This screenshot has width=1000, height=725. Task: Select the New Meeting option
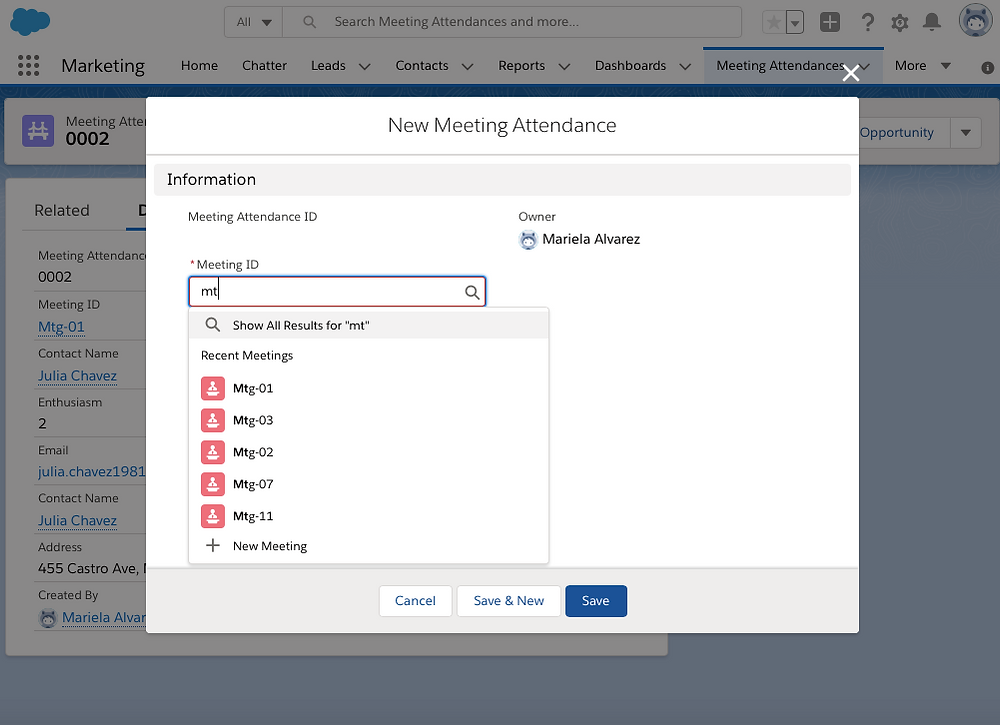pyautogui.click(x=369, y=546)
